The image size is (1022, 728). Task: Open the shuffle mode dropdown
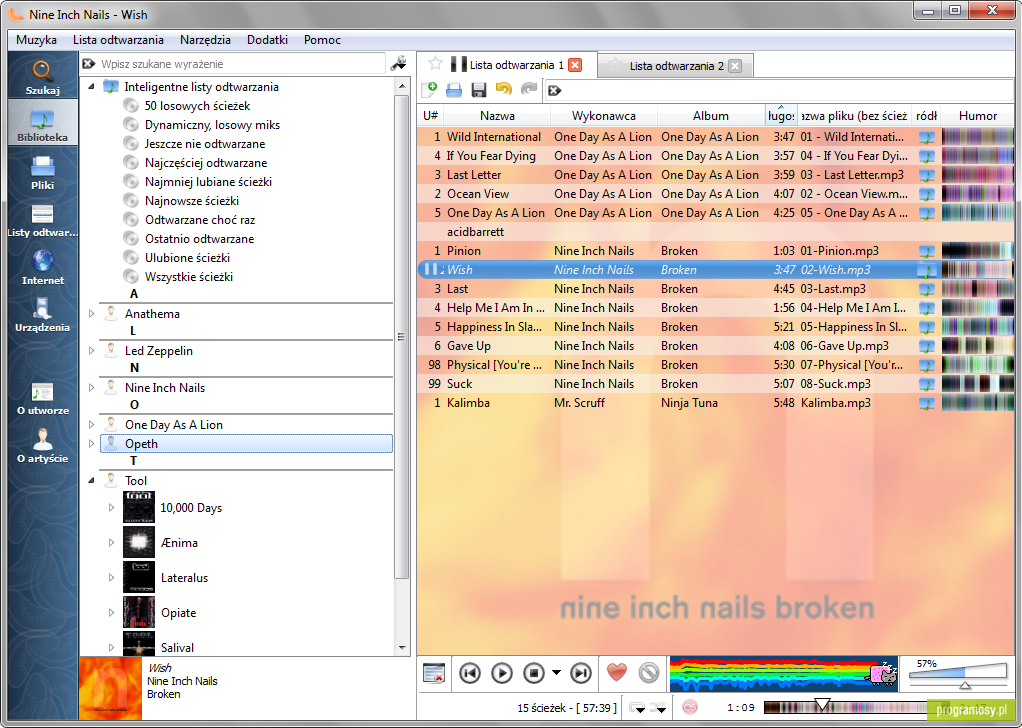point(658,708)
